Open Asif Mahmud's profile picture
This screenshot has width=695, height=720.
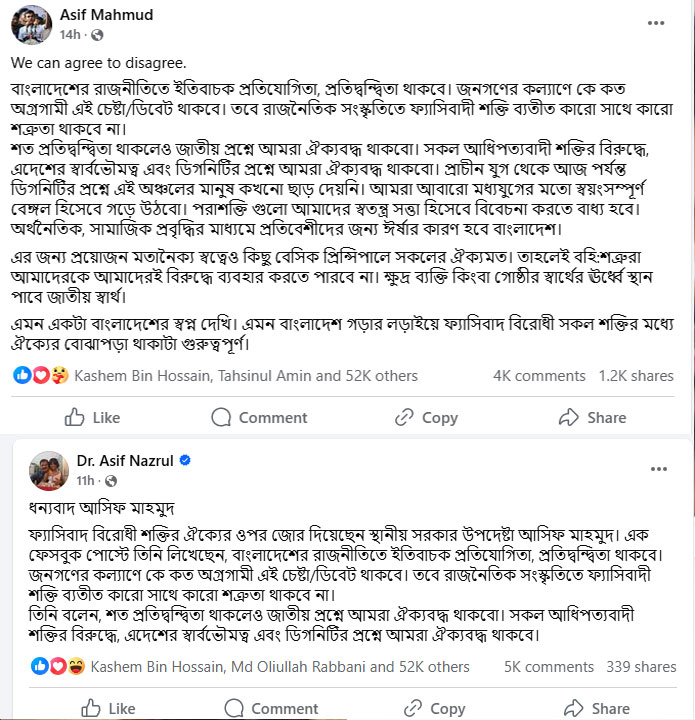(x=31, y=23)
